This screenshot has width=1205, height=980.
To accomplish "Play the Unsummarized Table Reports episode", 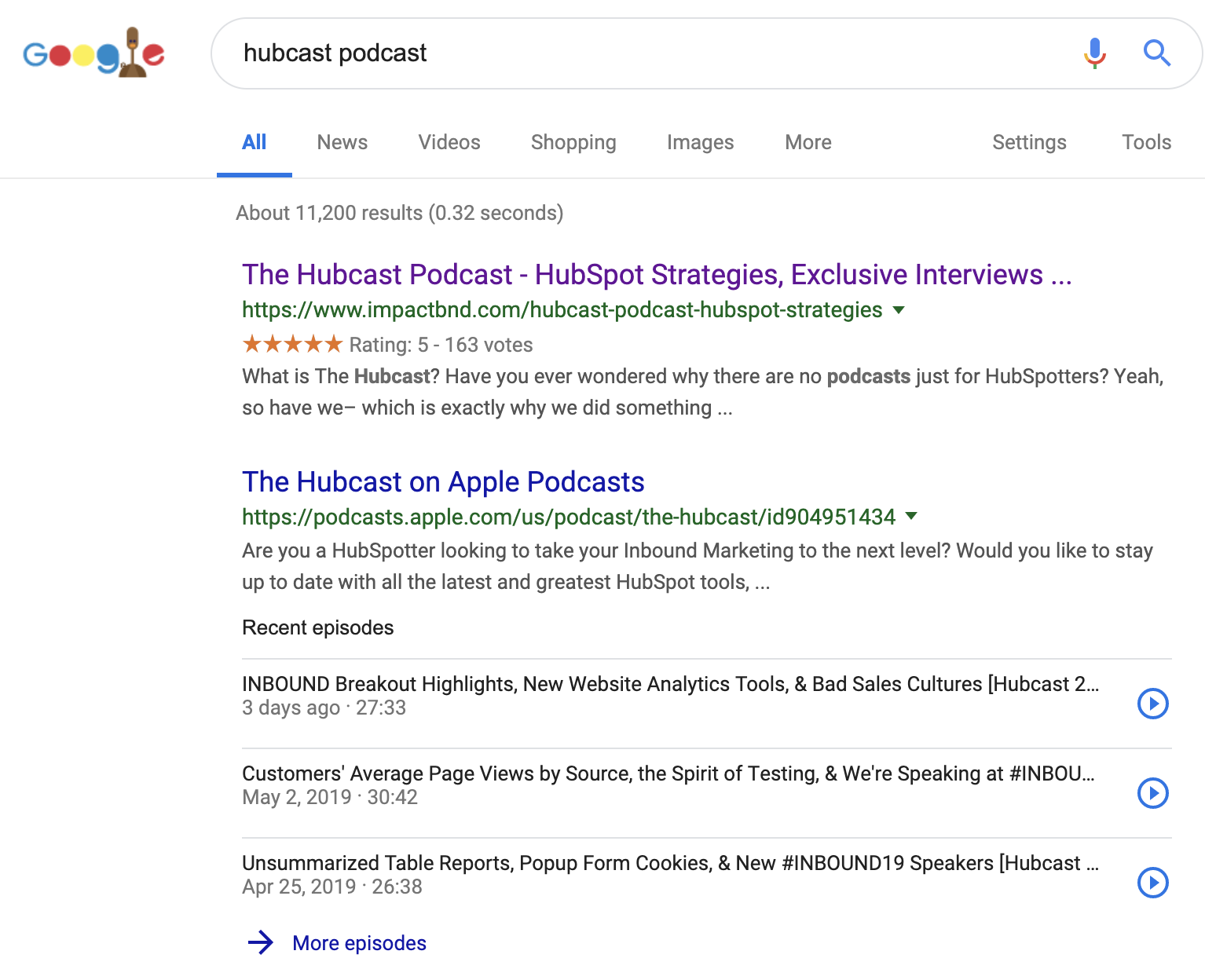I will [x=1152, y=883].
